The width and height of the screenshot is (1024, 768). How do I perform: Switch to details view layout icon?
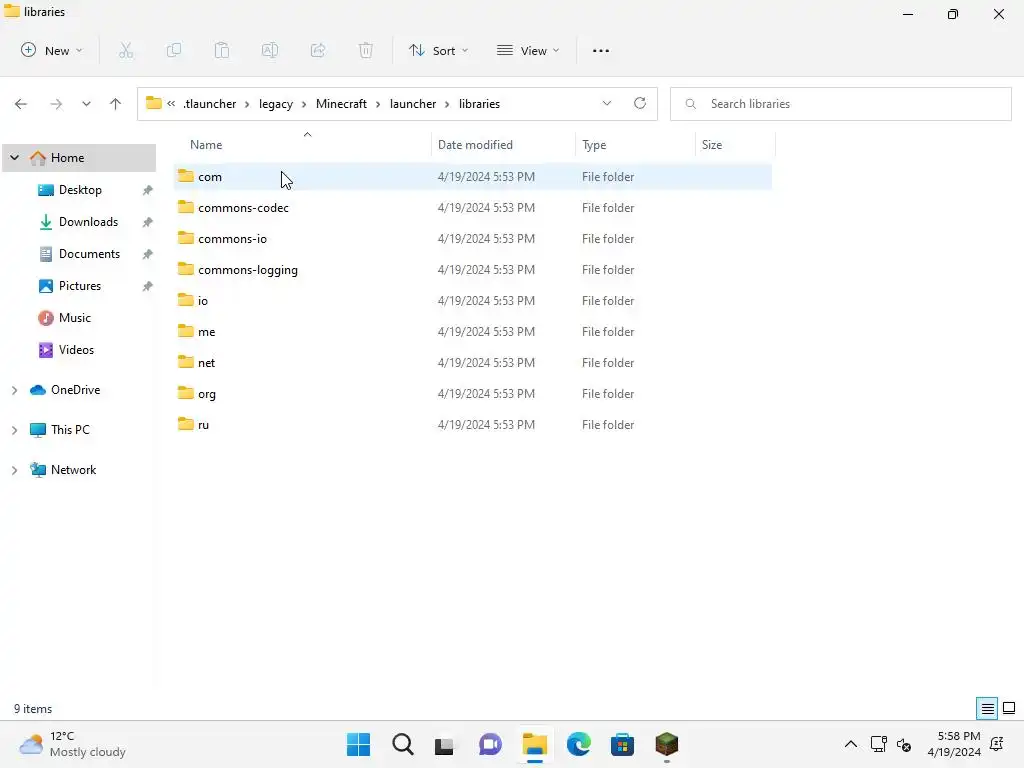pyautogui.click(x=987, y=708)
